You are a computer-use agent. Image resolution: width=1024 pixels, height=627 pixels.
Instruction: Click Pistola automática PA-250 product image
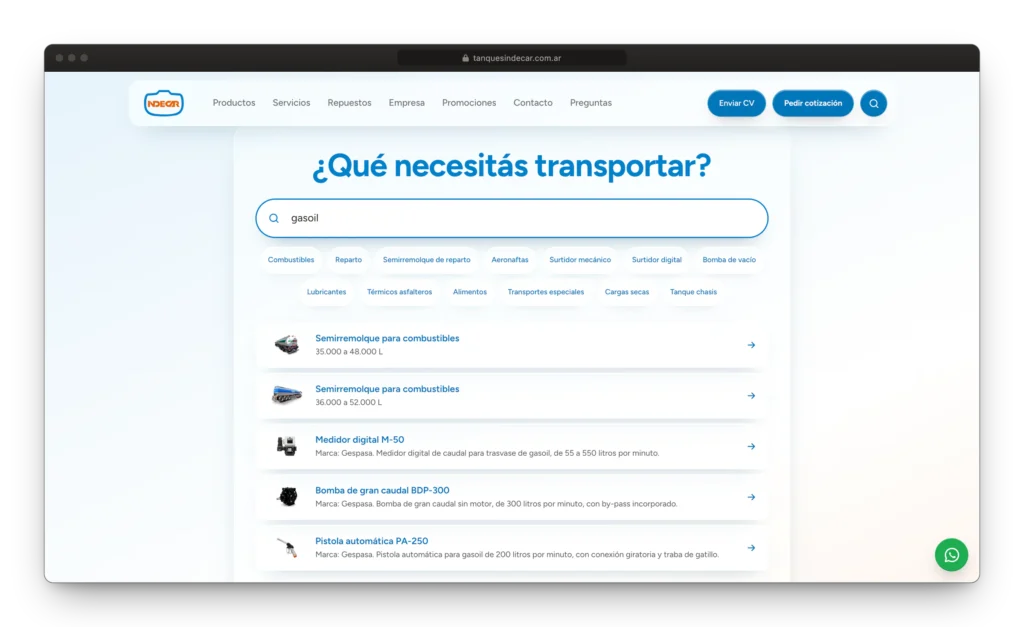pyautogui.click(x=287, y=547)
